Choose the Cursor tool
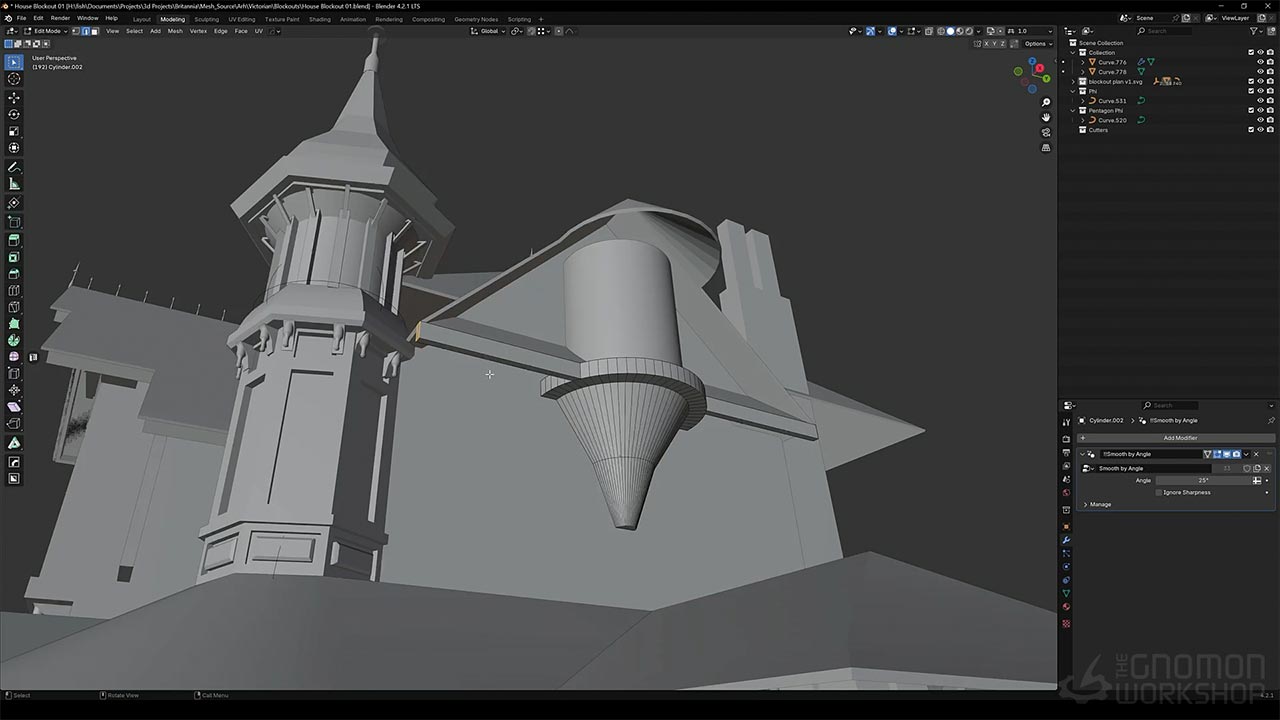The image size is (1280, 720). (14, 79)
